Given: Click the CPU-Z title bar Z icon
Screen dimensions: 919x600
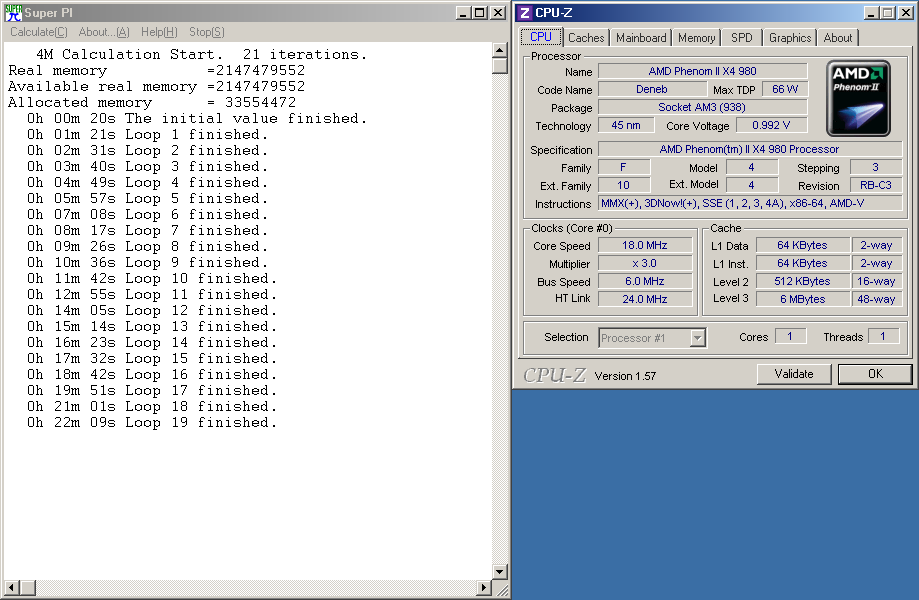Looking at the screenshot, I should pyautogui.click(x=525, y=12).
